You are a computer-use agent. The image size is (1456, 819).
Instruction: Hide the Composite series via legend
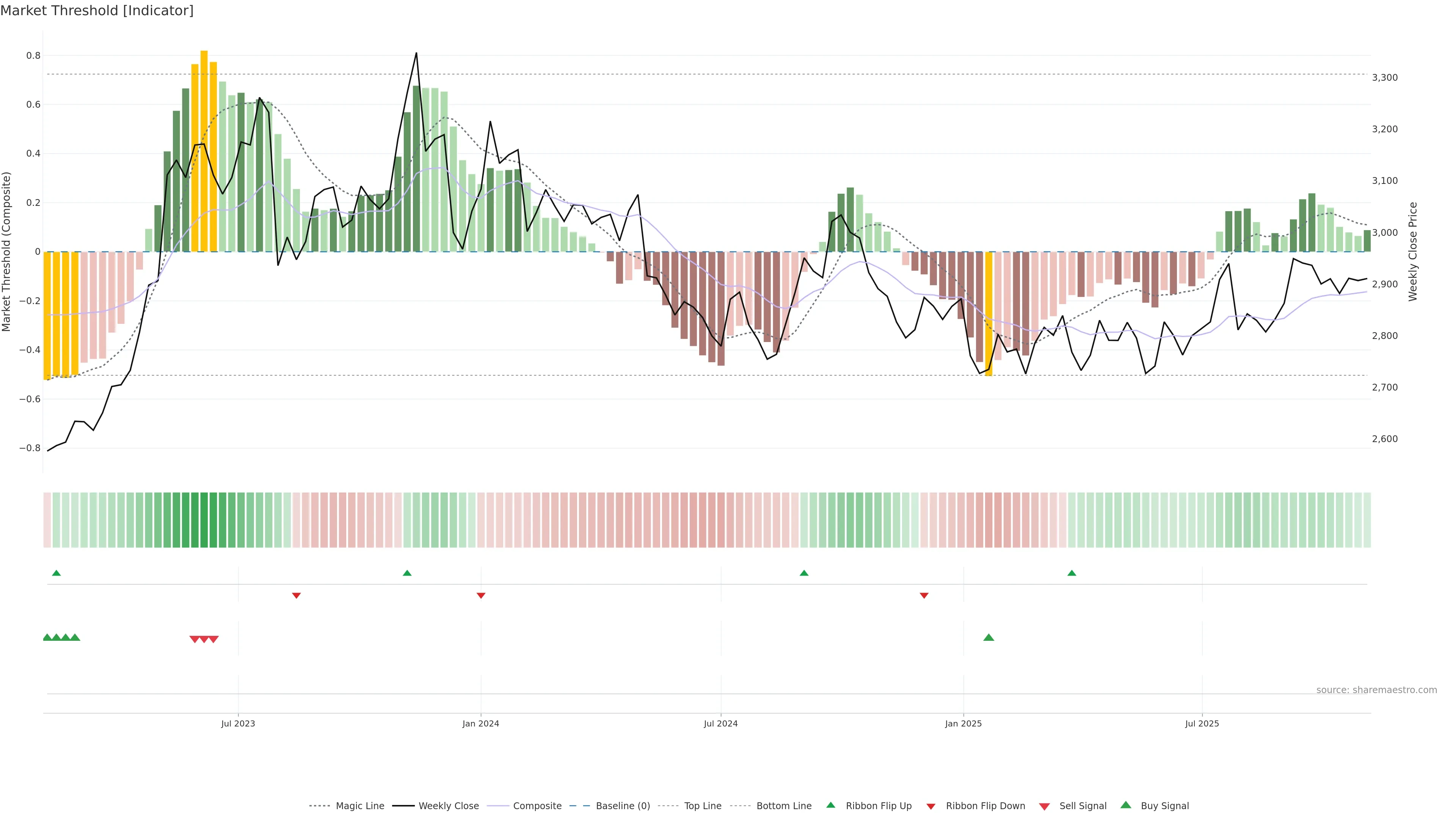coord(537,806)
